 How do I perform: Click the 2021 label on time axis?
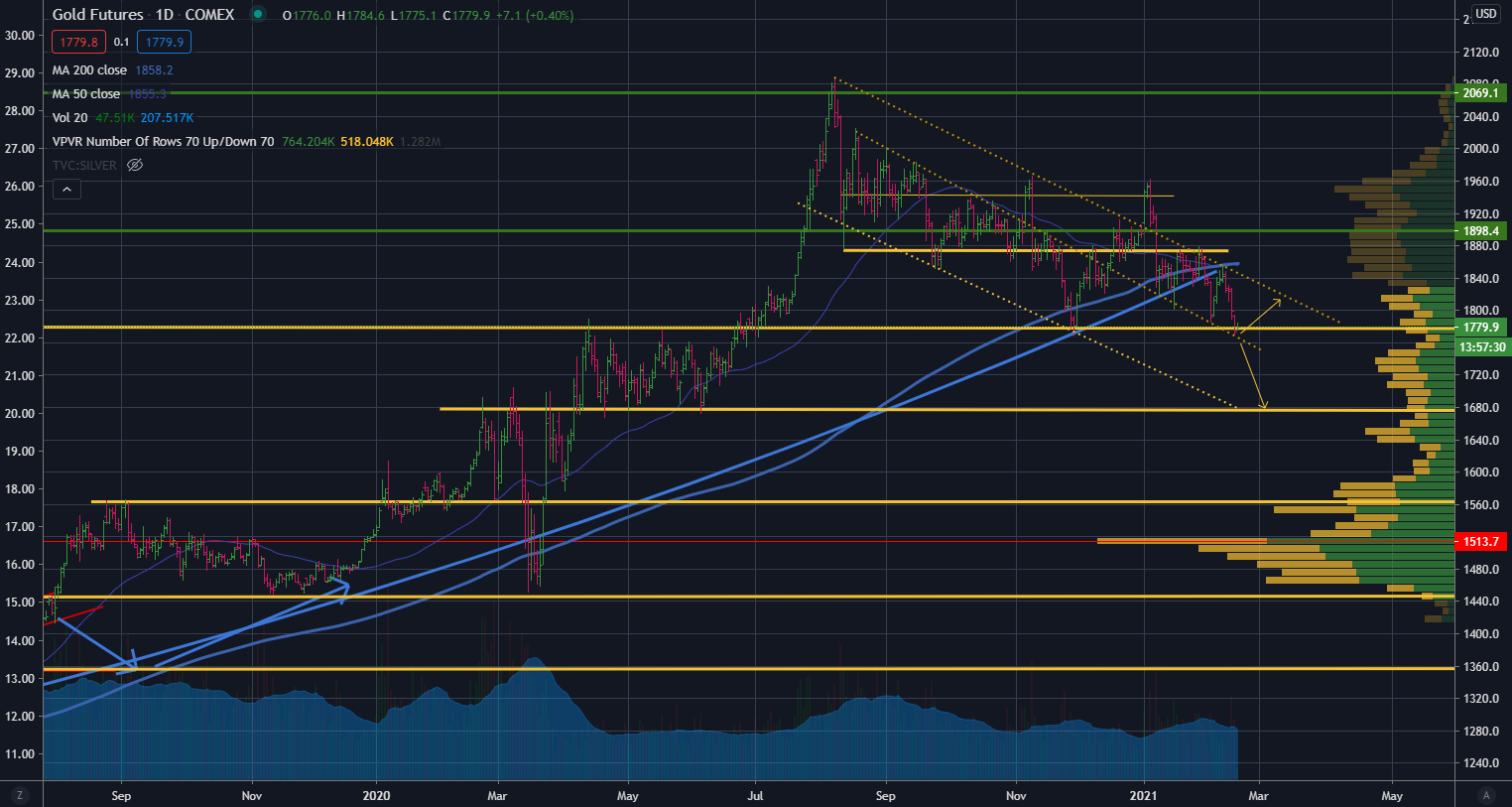click(1144, 795)
